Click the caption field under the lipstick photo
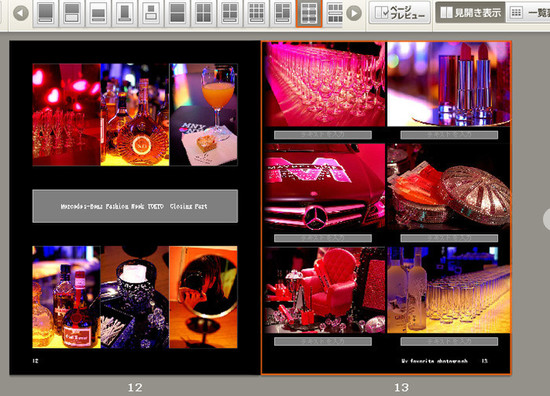The image size is (550, 396). point(449,135)
